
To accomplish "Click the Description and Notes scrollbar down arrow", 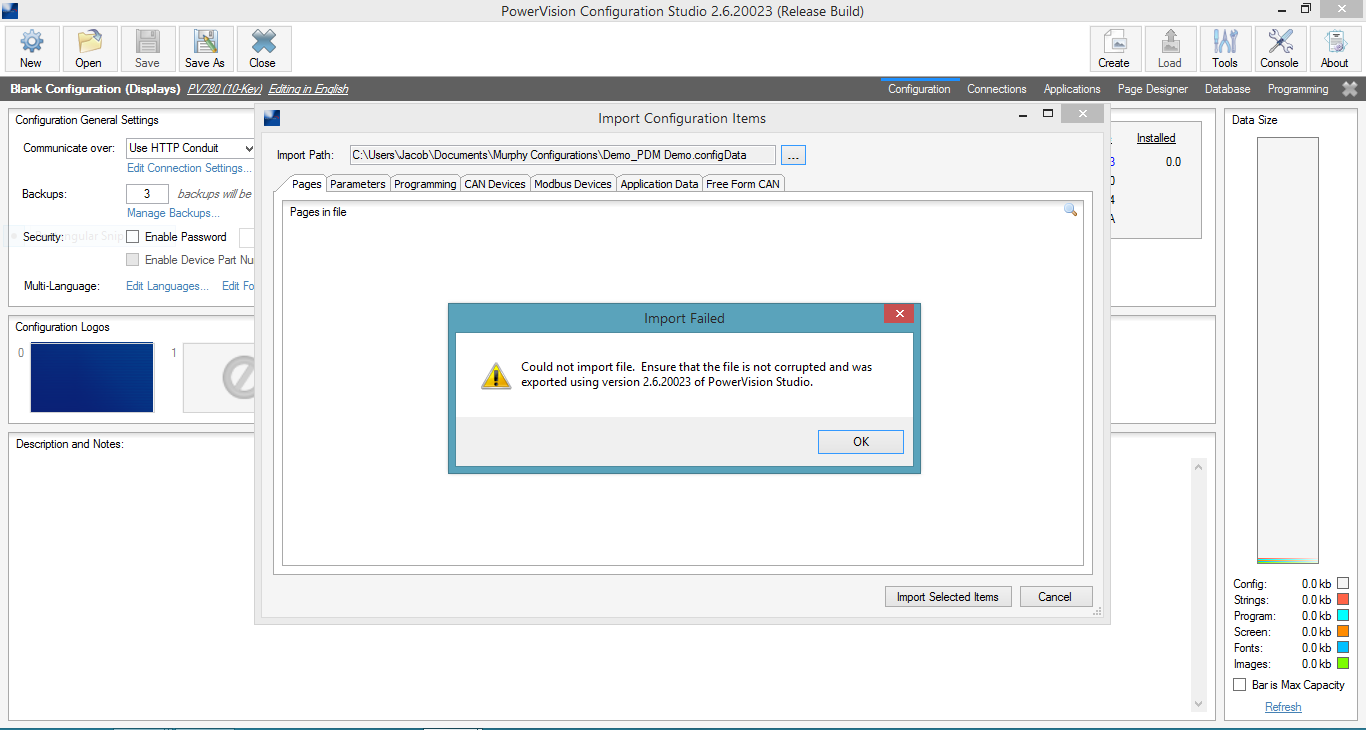I will (1199, 704).
